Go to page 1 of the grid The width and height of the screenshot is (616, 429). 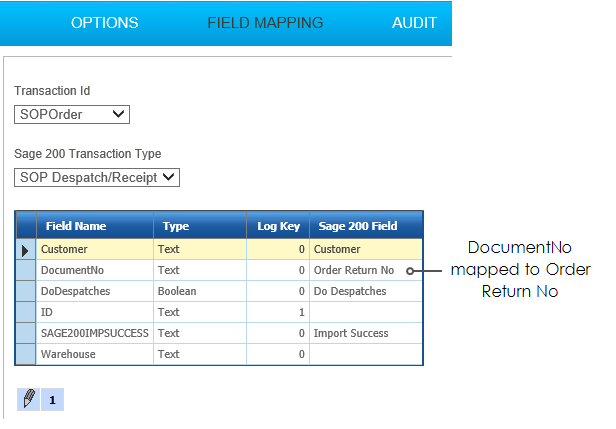pyautogui.click(x=52, y=399)
